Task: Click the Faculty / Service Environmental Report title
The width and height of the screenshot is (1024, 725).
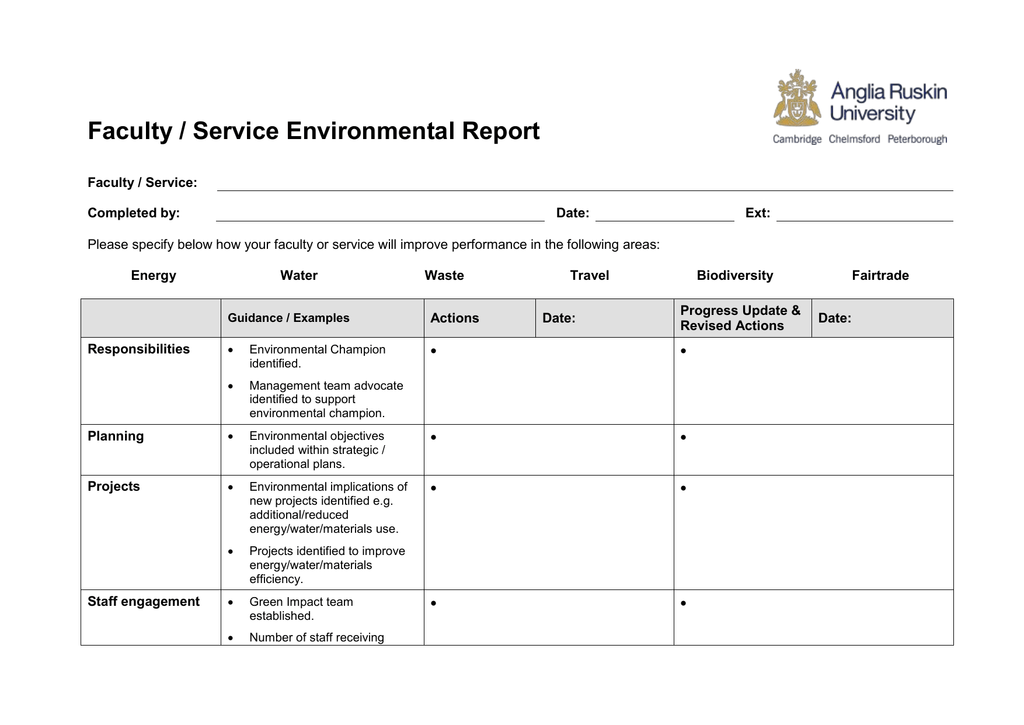Action: click(x=314, y=131)
